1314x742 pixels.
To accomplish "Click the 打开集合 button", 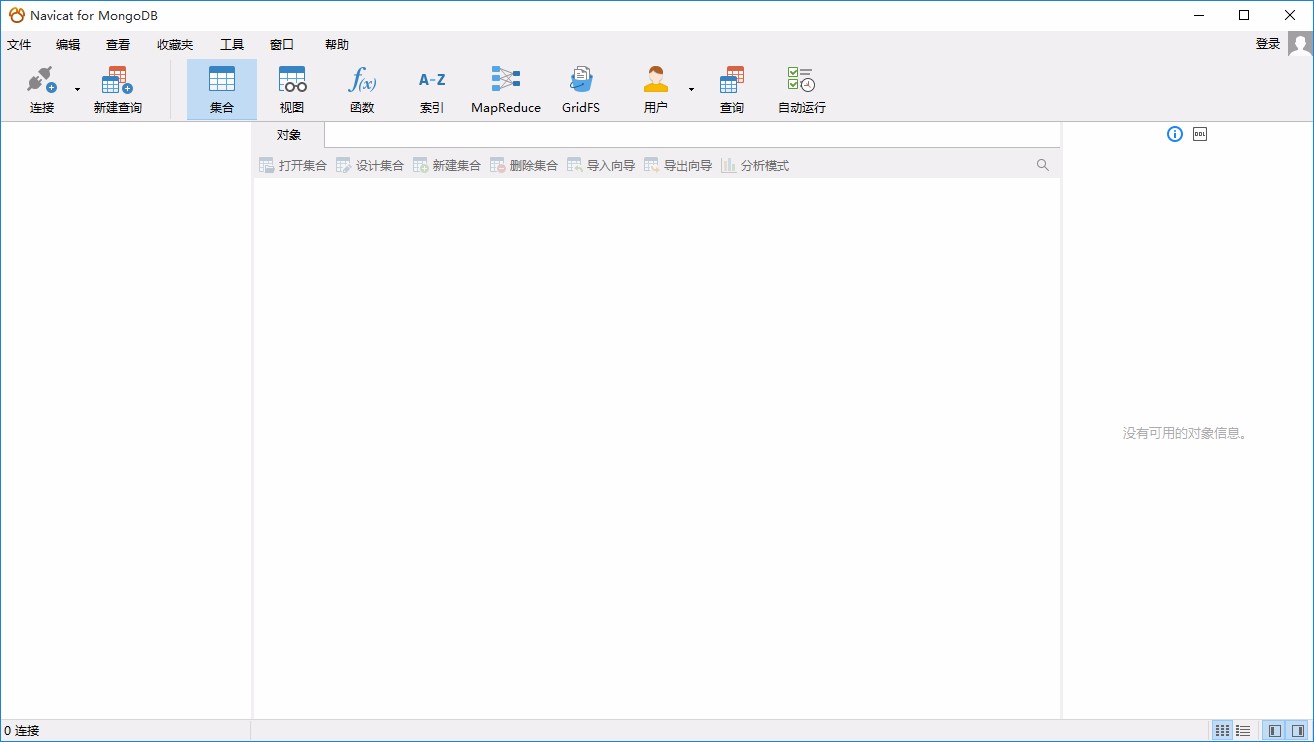I will pyautogui.click(x=293, y=166).
